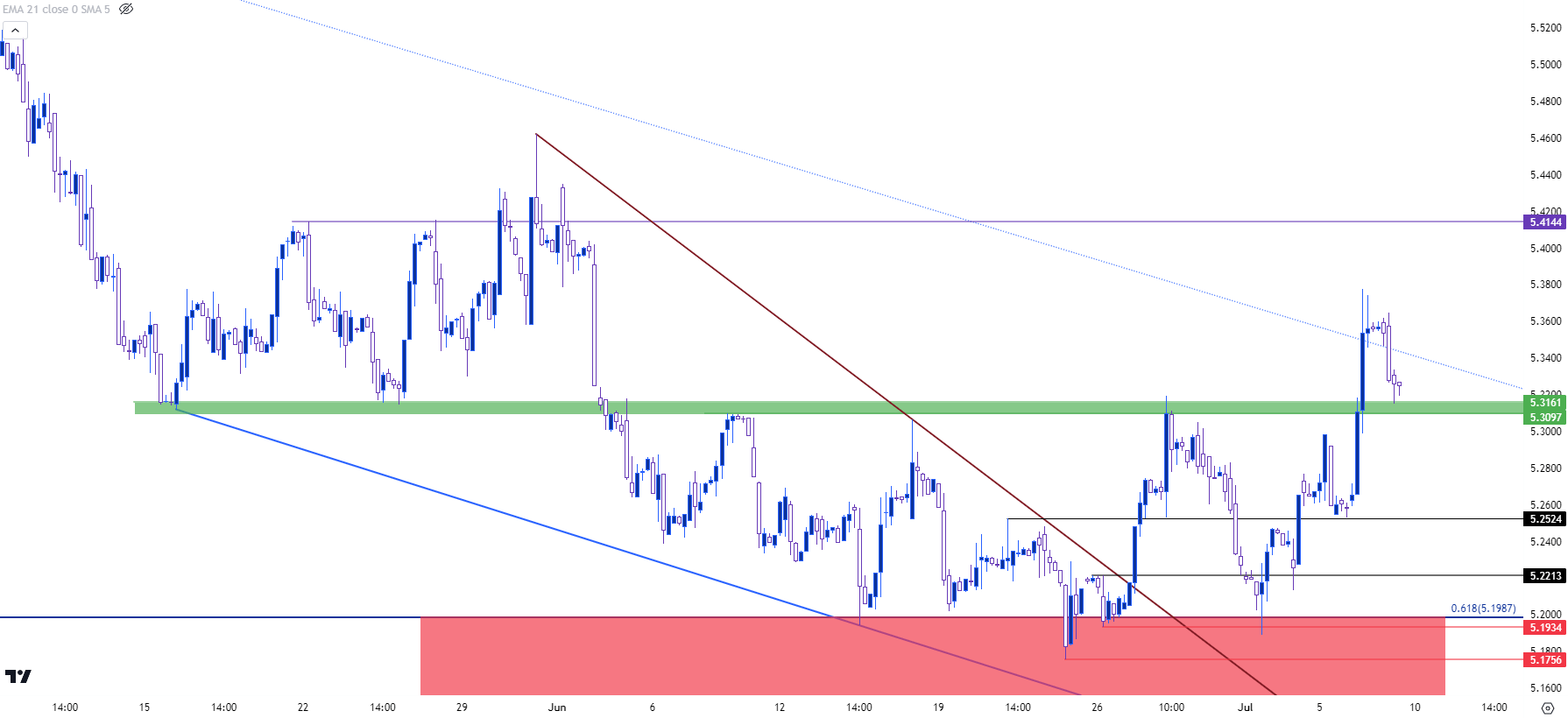Select the 5.4144 price label
This screenshot has width=1568, height=718.
tap(1545, 222)
